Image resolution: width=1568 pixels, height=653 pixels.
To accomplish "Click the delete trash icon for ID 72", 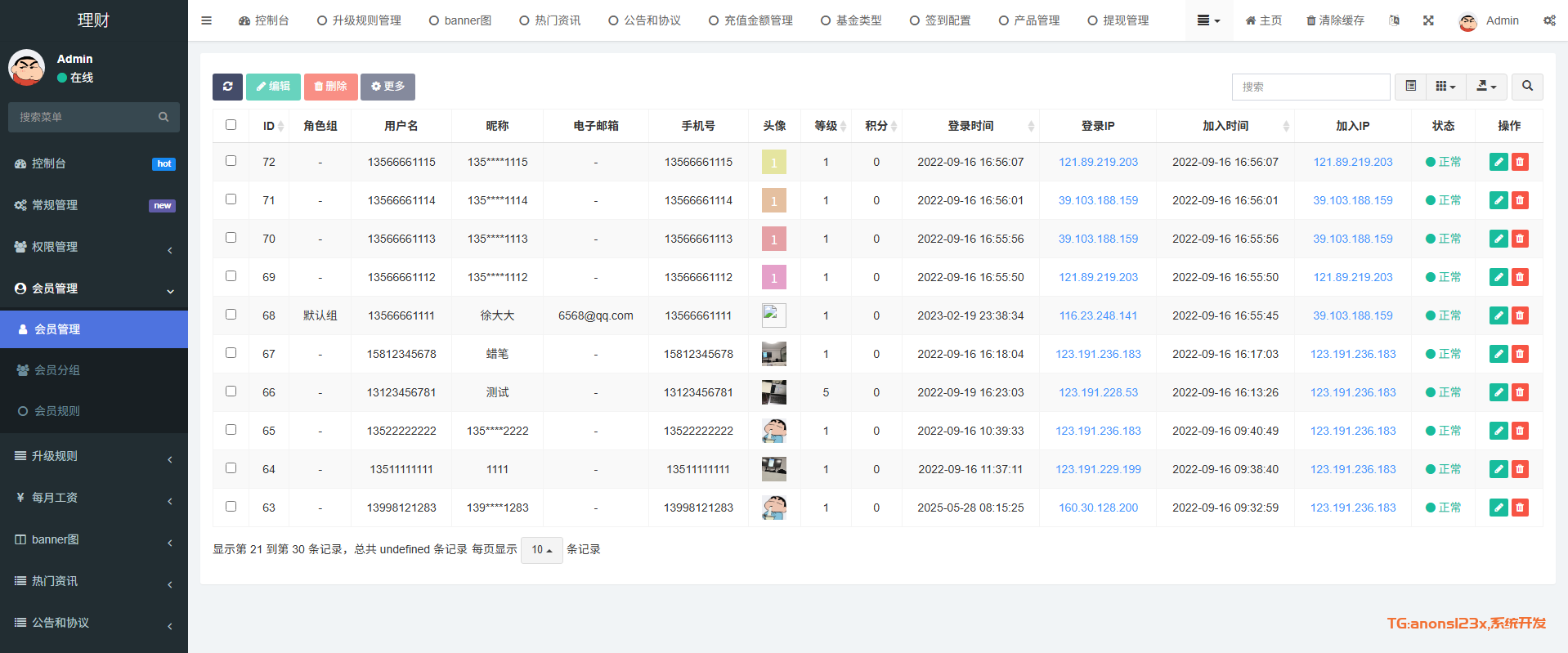I will (1520, 162).
